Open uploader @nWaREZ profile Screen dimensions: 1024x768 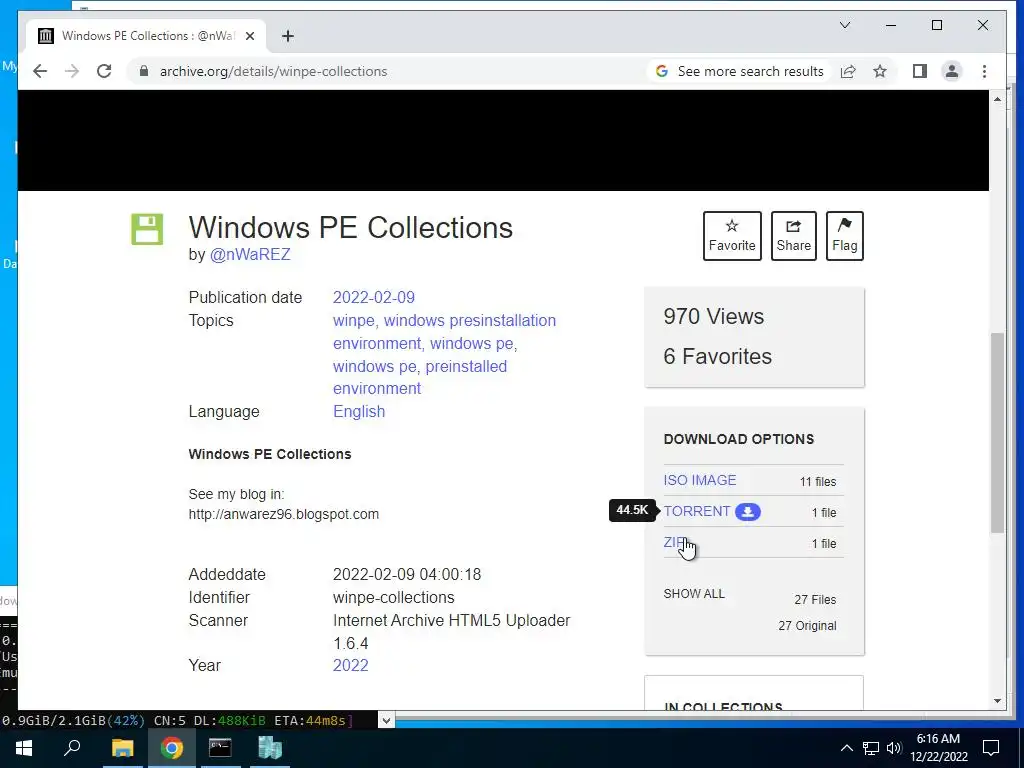click(249, 255)
